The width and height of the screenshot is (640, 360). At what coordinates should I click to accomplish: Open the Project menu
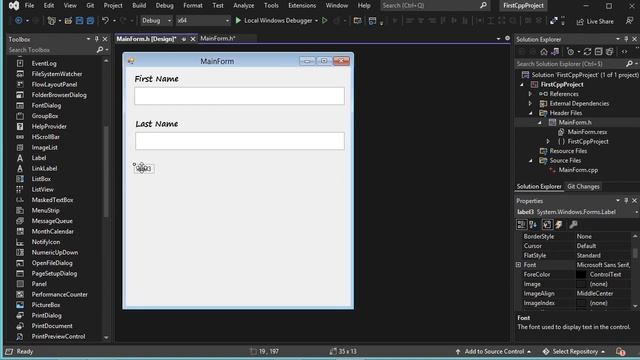click(113, 5)
